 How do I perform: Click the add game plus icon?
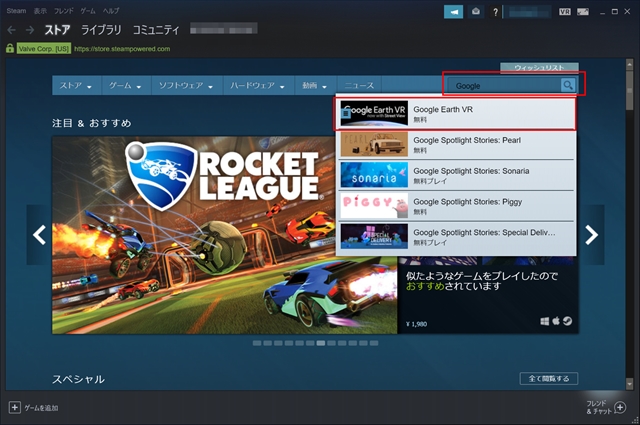(x=15, y=407)
